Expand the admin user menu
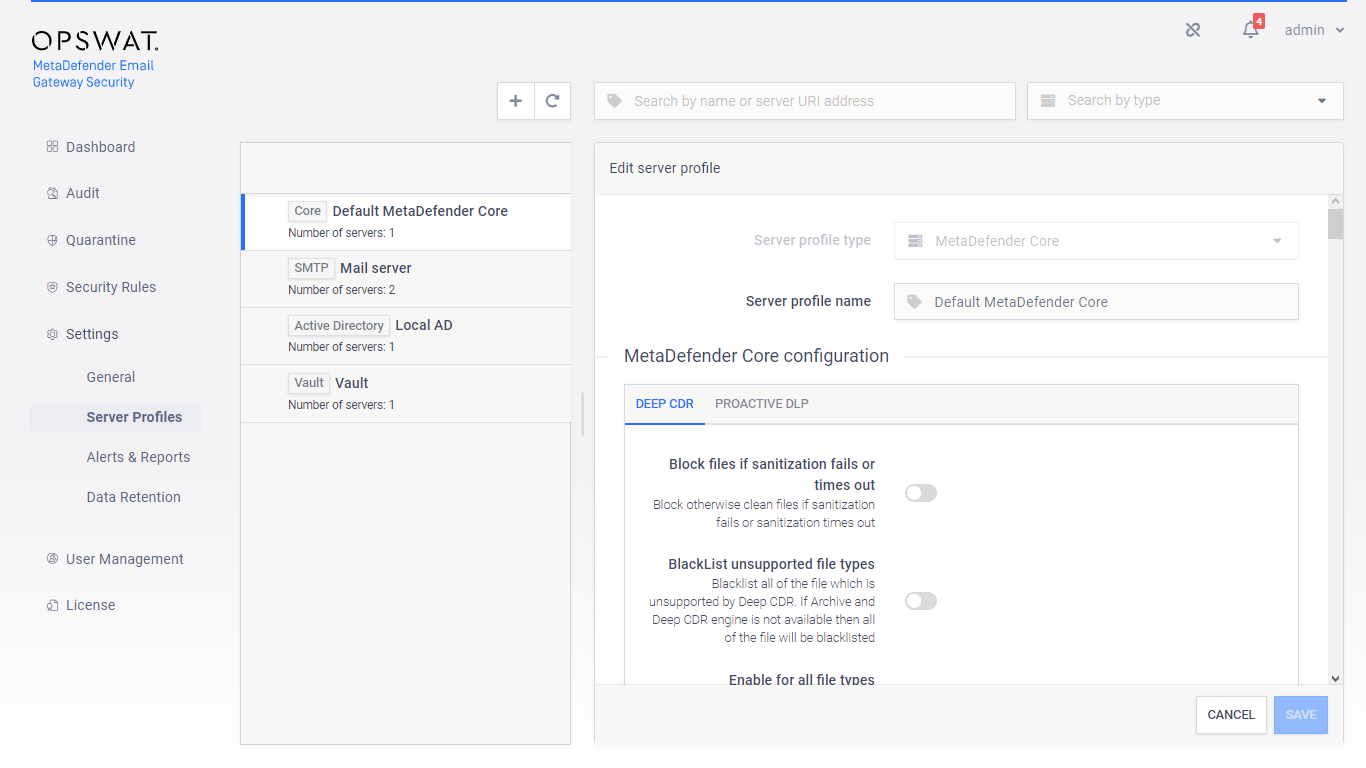The width and height of the screenshot is (1366, 768). tap(1314, 30)
